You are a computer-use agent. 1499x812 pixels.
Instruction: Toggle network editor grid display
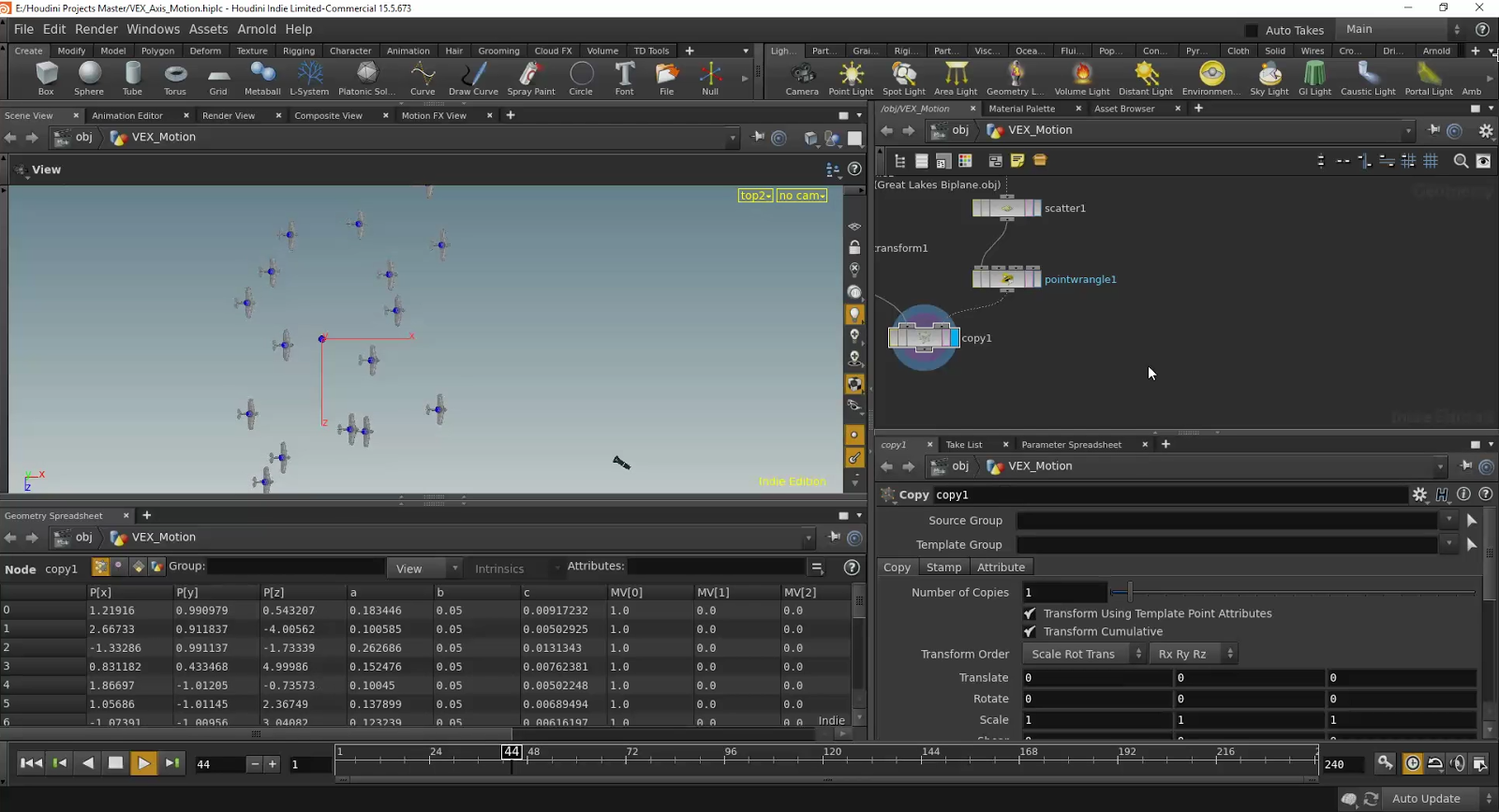1431,161
